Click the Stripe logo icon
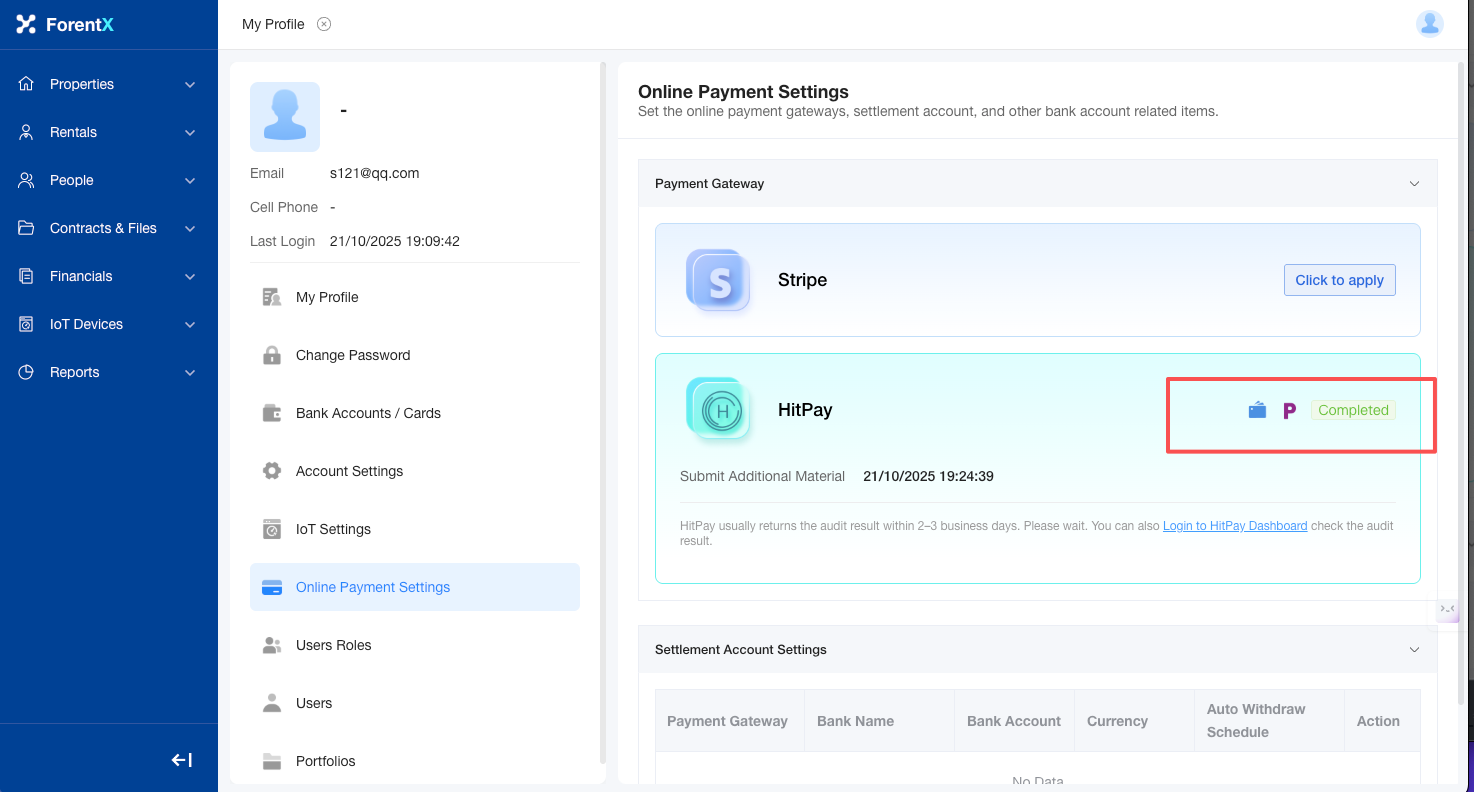1474x792 pixels. [x=718, y=280]
